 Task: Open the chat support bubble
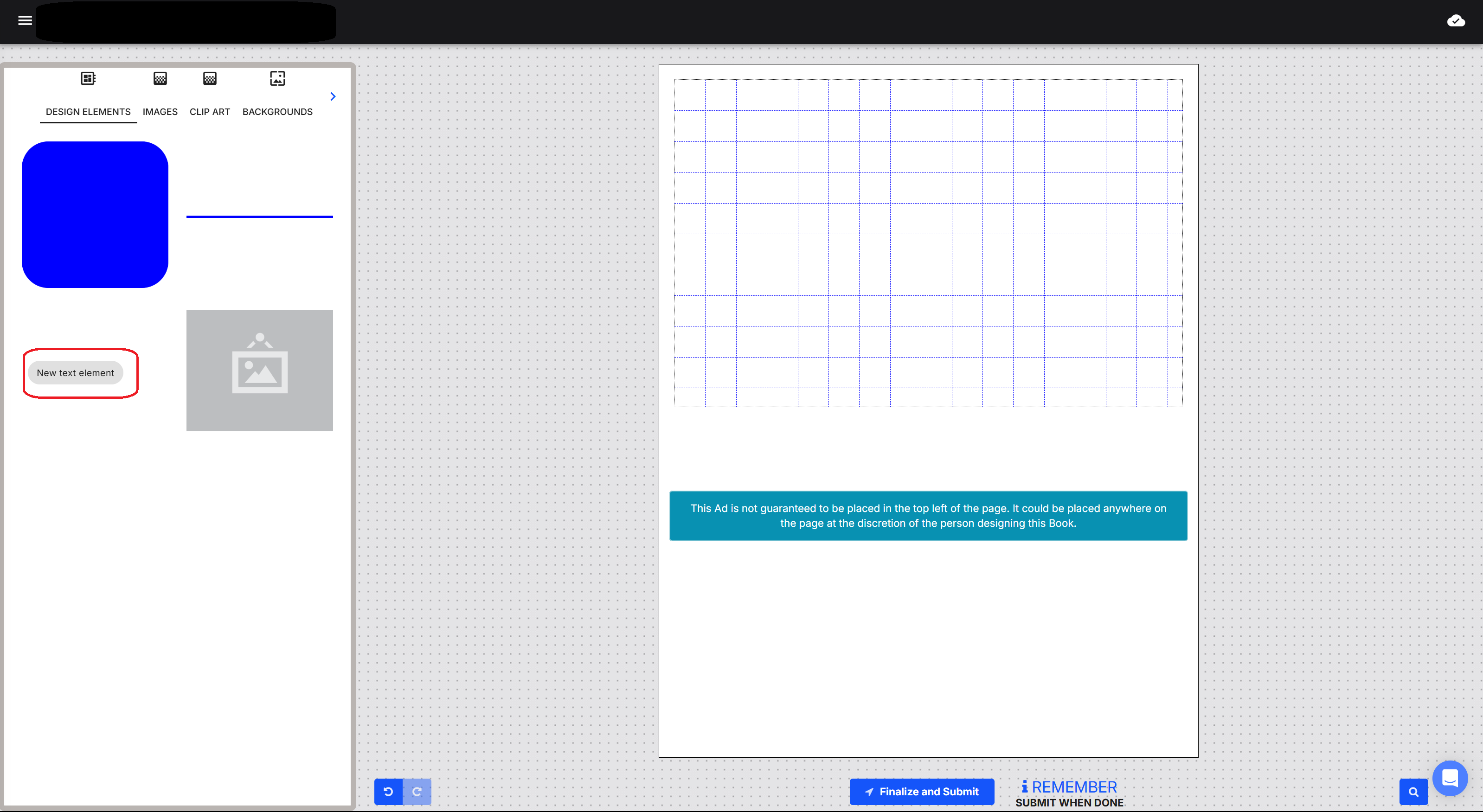[x=1449, y=778]
